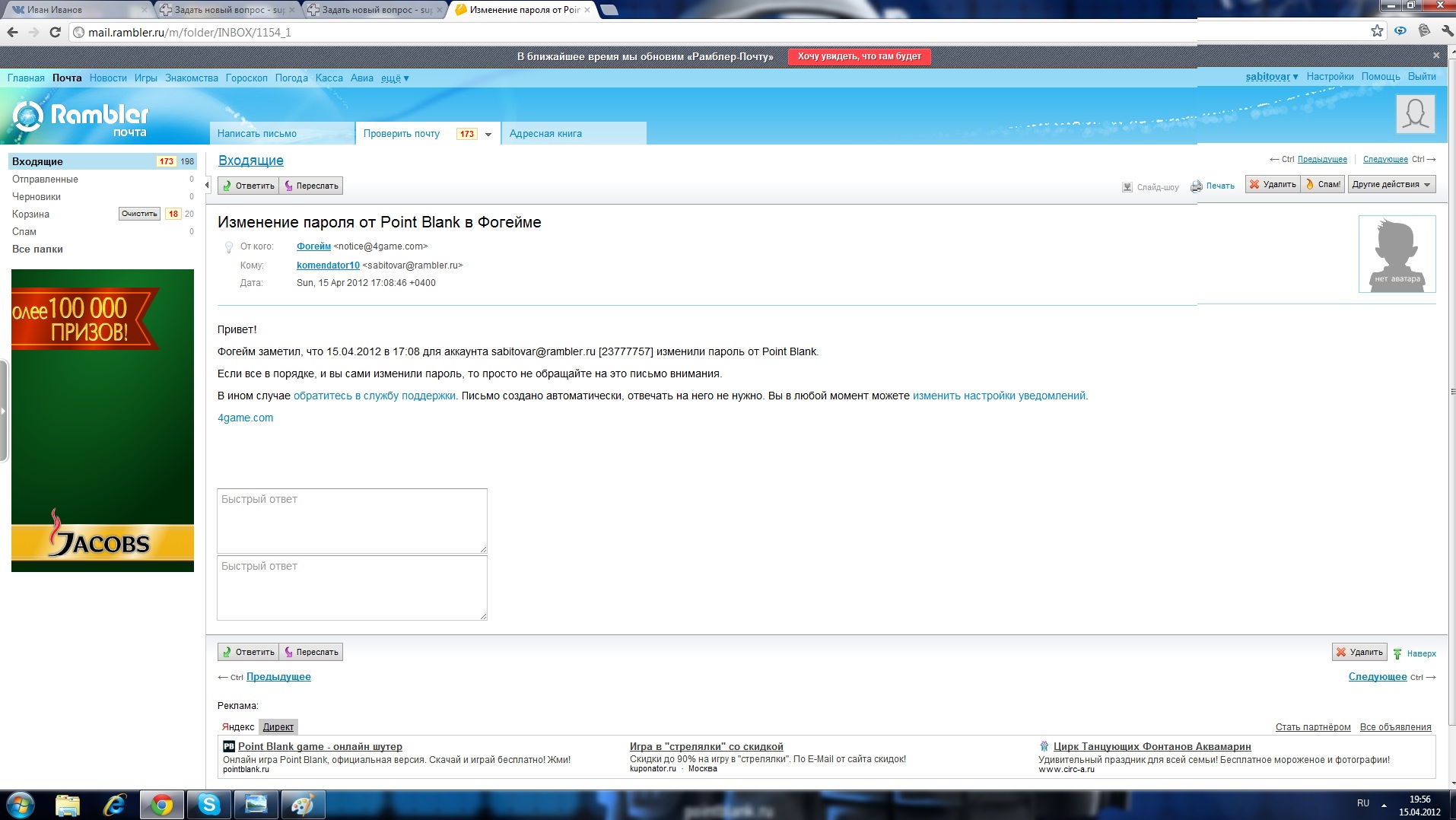Open the Написать письмо tab
Screen dimensions: 1456x820
(281, 133)
